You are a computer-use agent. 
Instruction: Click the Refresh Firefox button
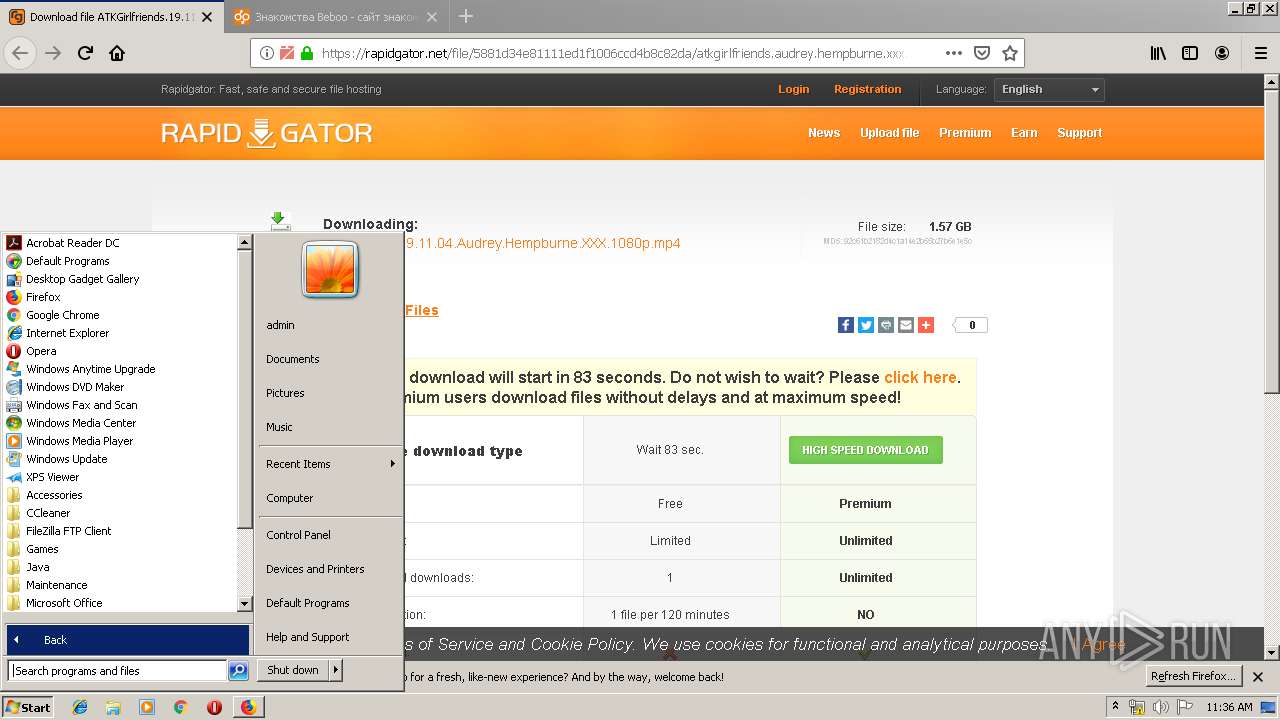click(x=1194, y=676)
